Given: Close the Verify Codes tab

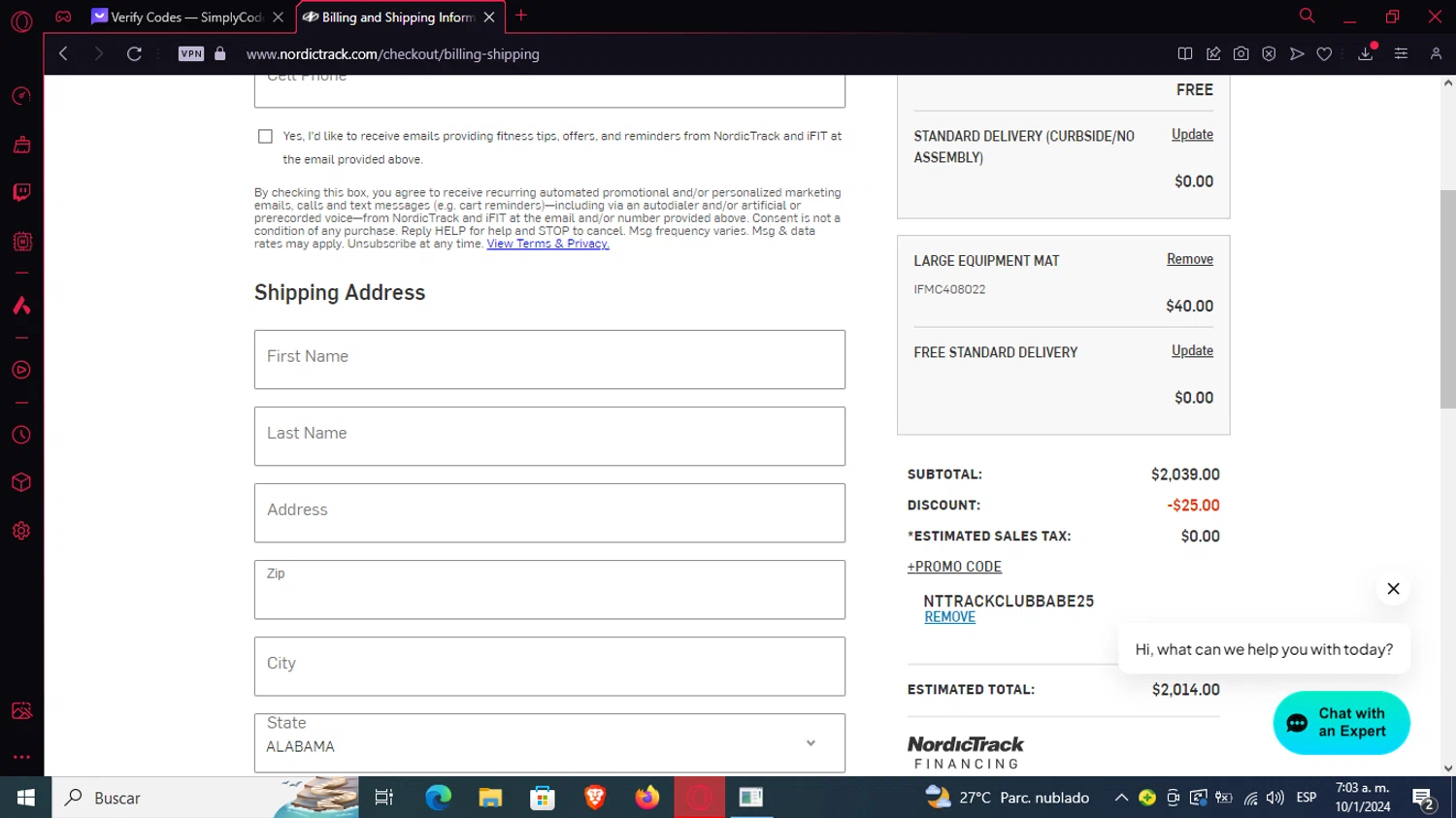Looking at the screenshot, I should pyautogui.click(x=279, y=17).
